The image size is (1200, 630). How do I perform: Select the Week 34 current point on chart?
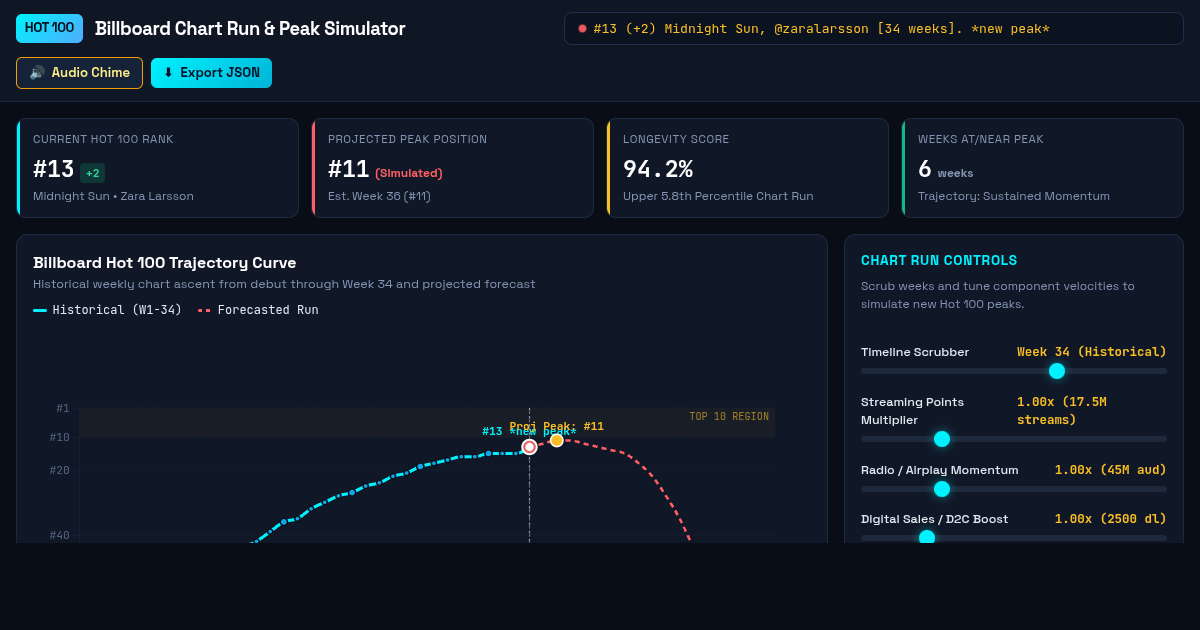click(530, 447)
